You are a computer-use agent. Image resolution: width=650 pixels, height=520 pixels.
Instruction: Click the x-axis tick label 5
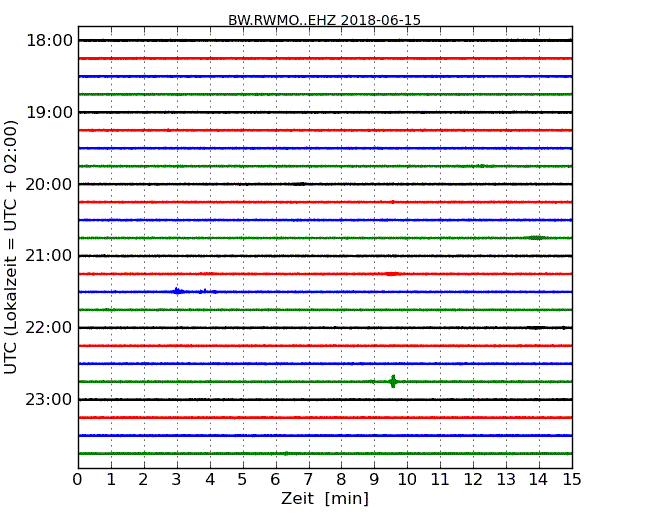243,480
